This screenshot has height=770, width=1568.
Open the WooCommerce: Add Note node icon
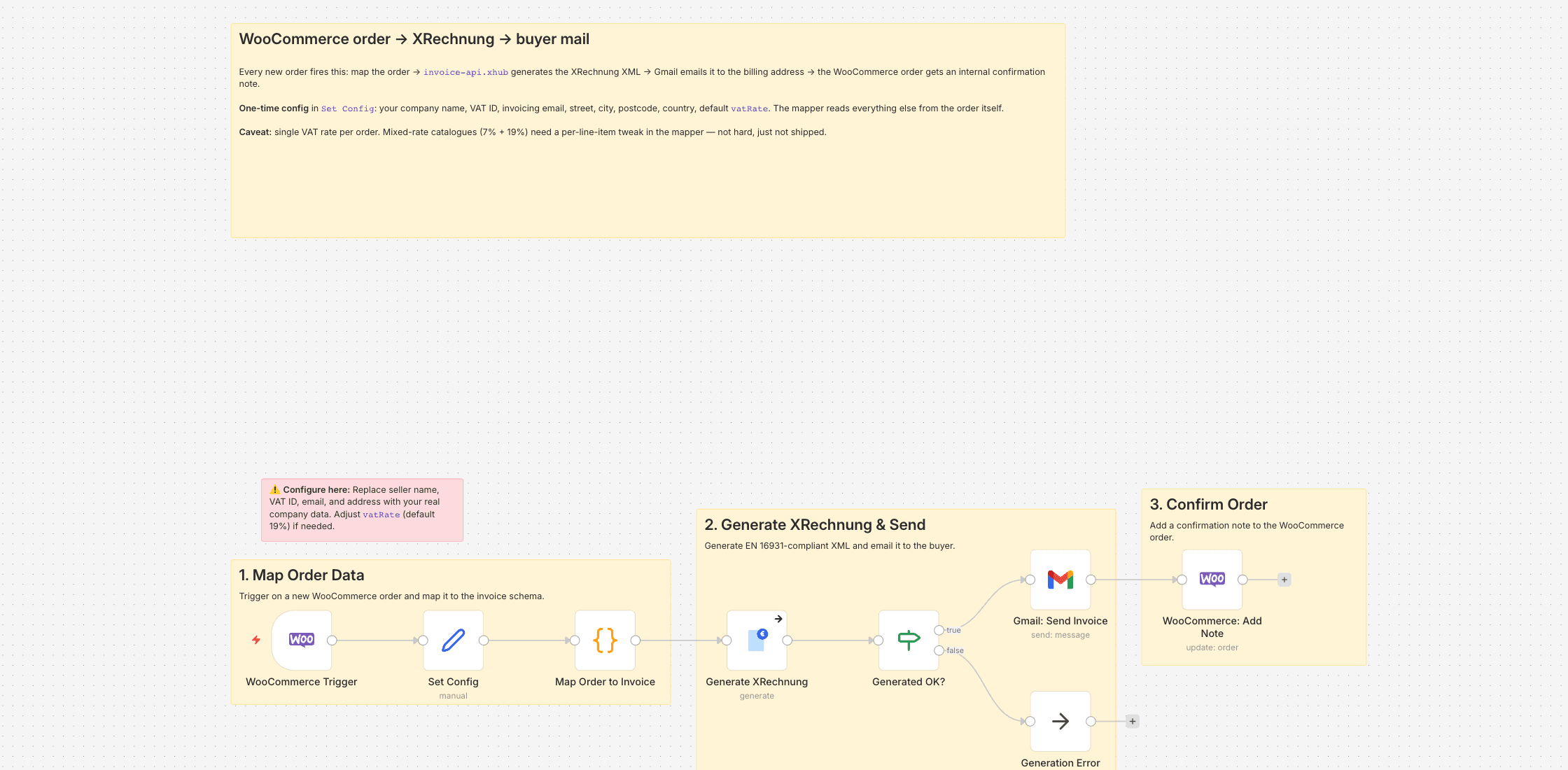pyautogui.click(x=1212, y=580)
